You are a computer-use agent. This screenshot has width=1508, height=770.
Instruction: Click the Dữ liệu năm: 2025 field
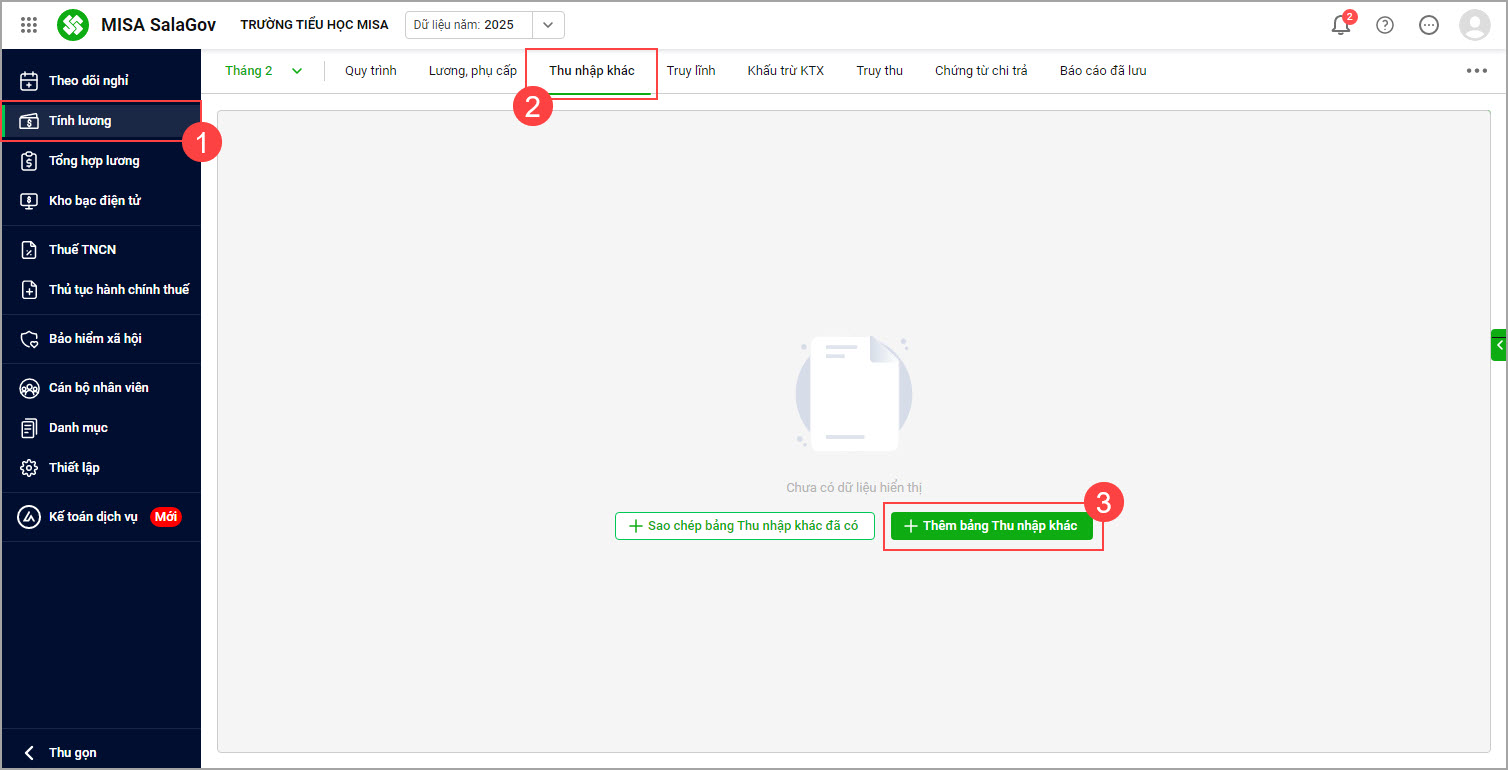pyautogui.click(x=484, y=25)
